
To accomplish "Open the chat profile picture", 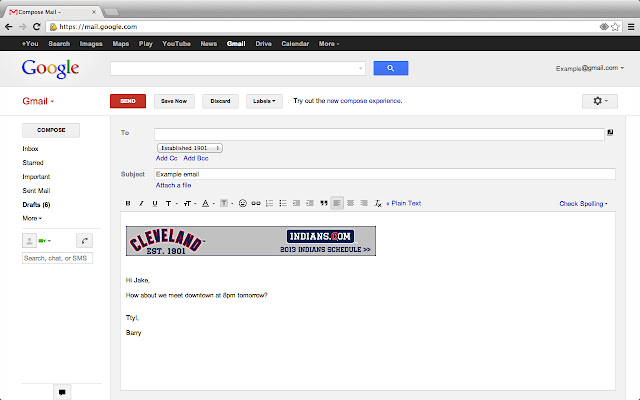I will tap(29, 241).
